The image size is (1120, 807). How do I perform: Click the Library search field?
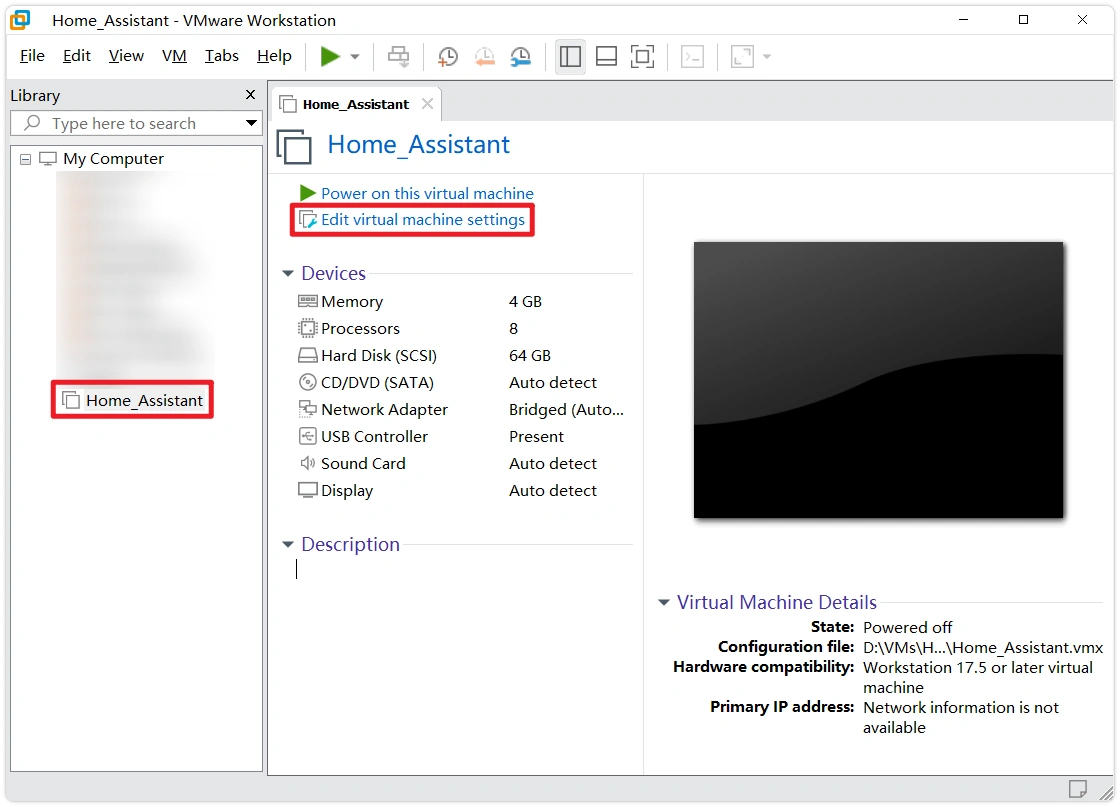[136, 124]
